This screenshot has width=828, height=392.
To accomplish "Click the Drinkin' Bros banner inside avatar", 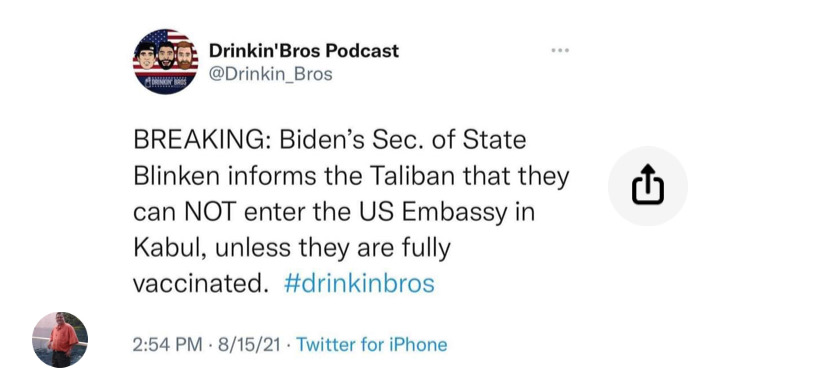I will [x=165, y=81].
